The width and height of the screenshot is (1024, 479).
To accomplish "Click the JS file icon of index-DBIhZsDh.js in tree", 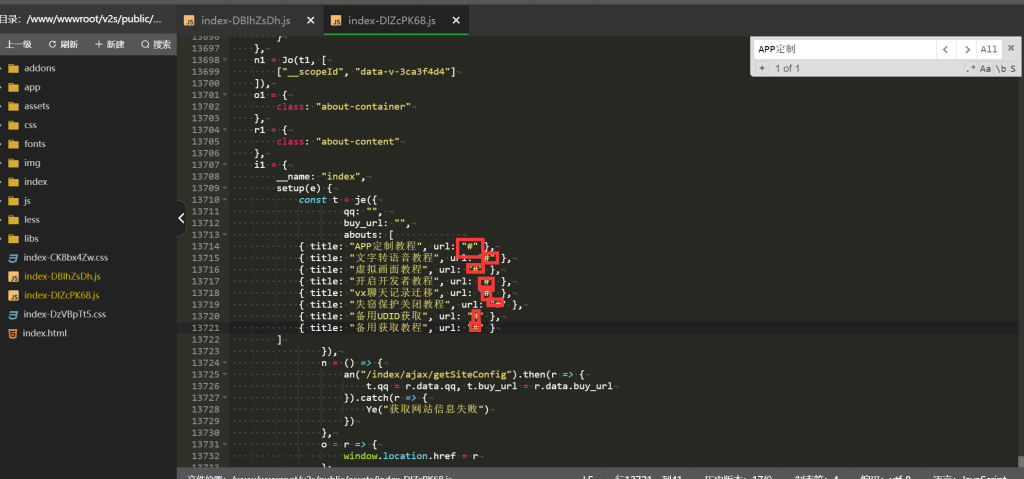I will (x=12, y=276).
